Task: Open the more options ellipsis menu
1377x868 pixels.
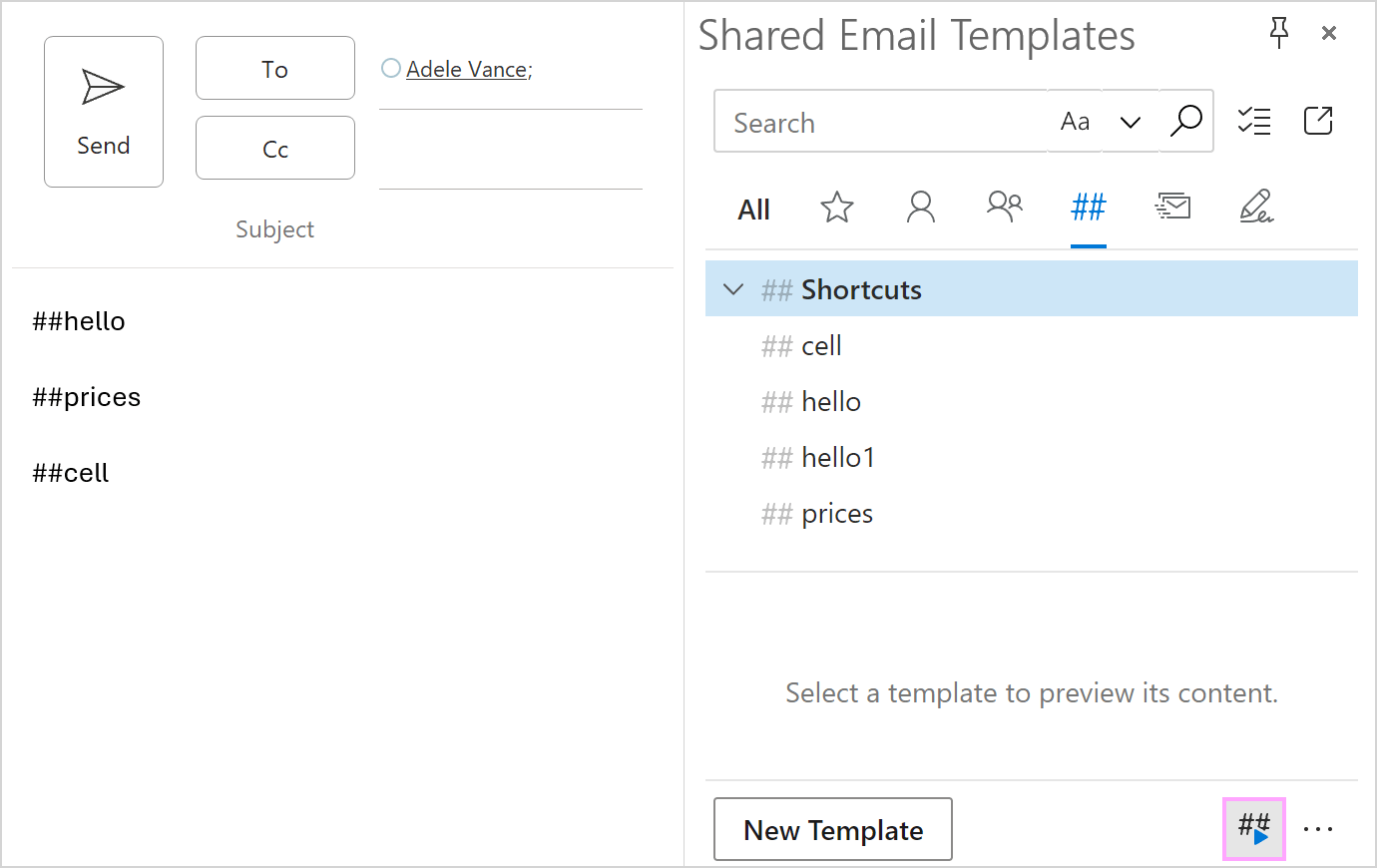Action: coord(1318,829)
